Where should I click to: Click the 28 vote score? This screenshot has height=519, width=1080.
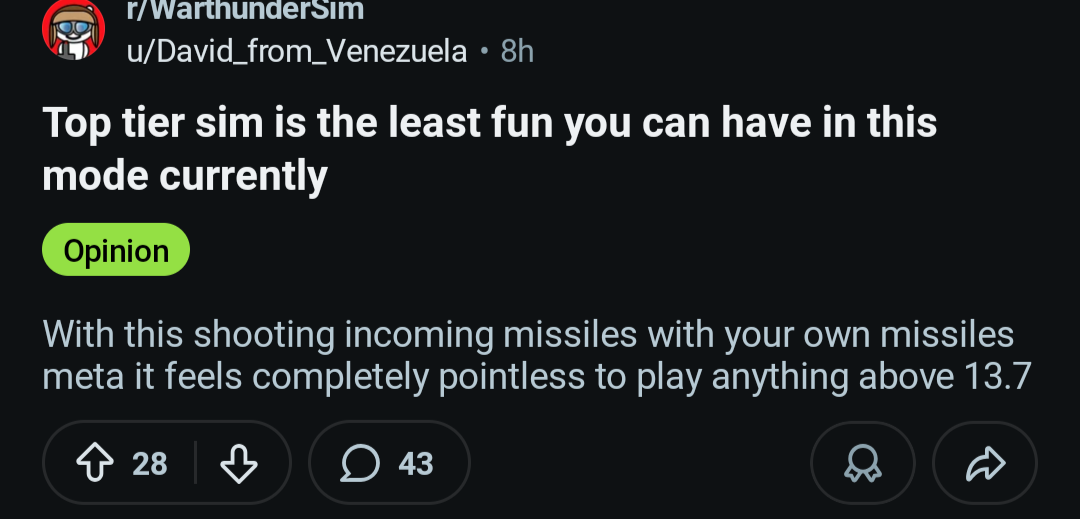point(150,463)
